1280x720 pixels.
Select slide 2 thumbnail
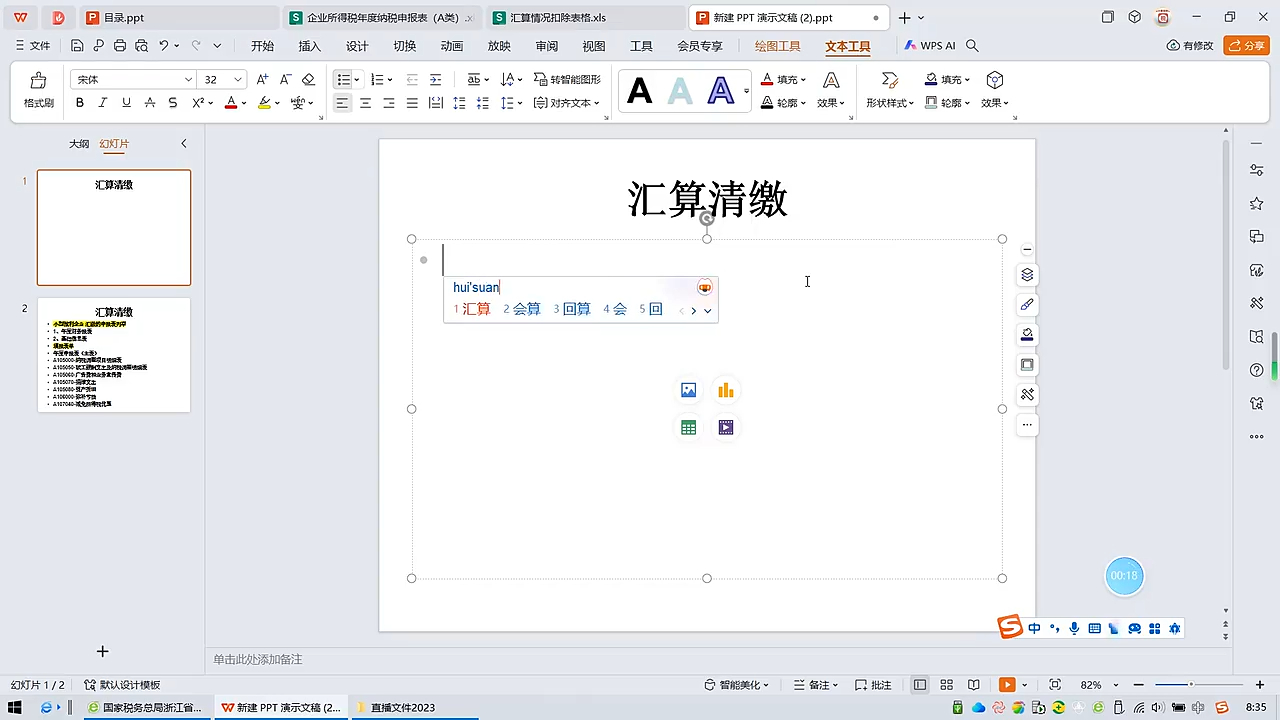click(114, 355)
